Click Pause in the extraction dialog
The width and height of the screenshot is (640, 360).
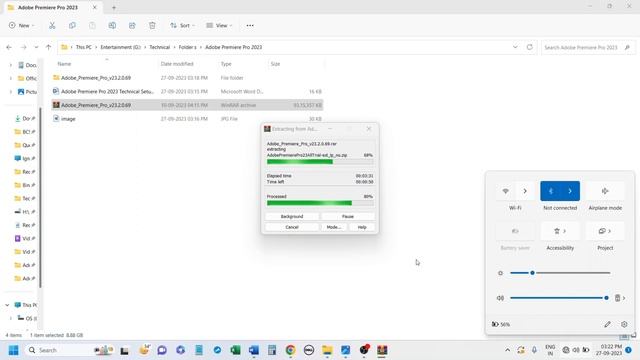click(348, 216)
